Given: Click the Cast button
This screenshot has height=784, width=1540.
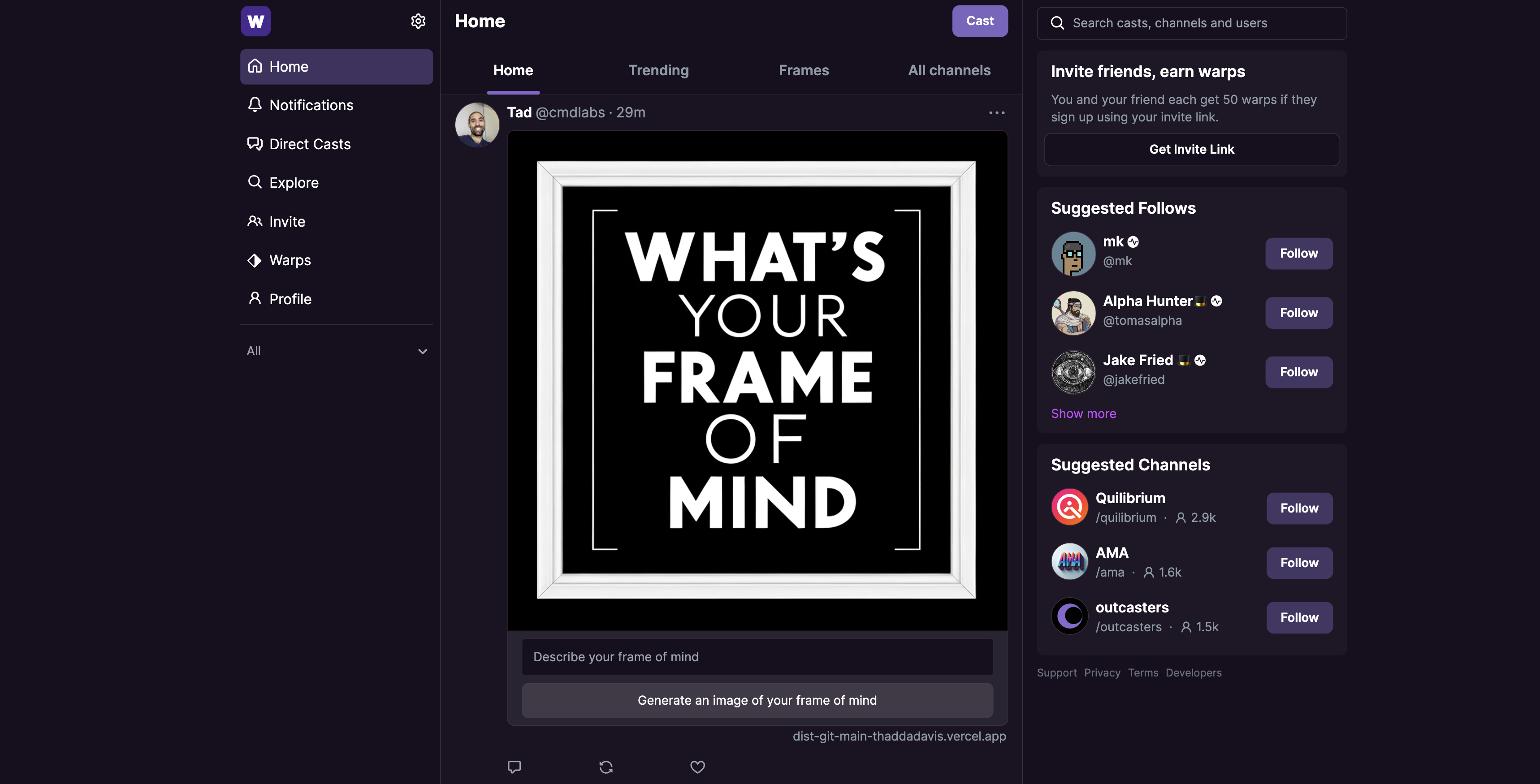Looking at the screenshot, I should (979, 21).
